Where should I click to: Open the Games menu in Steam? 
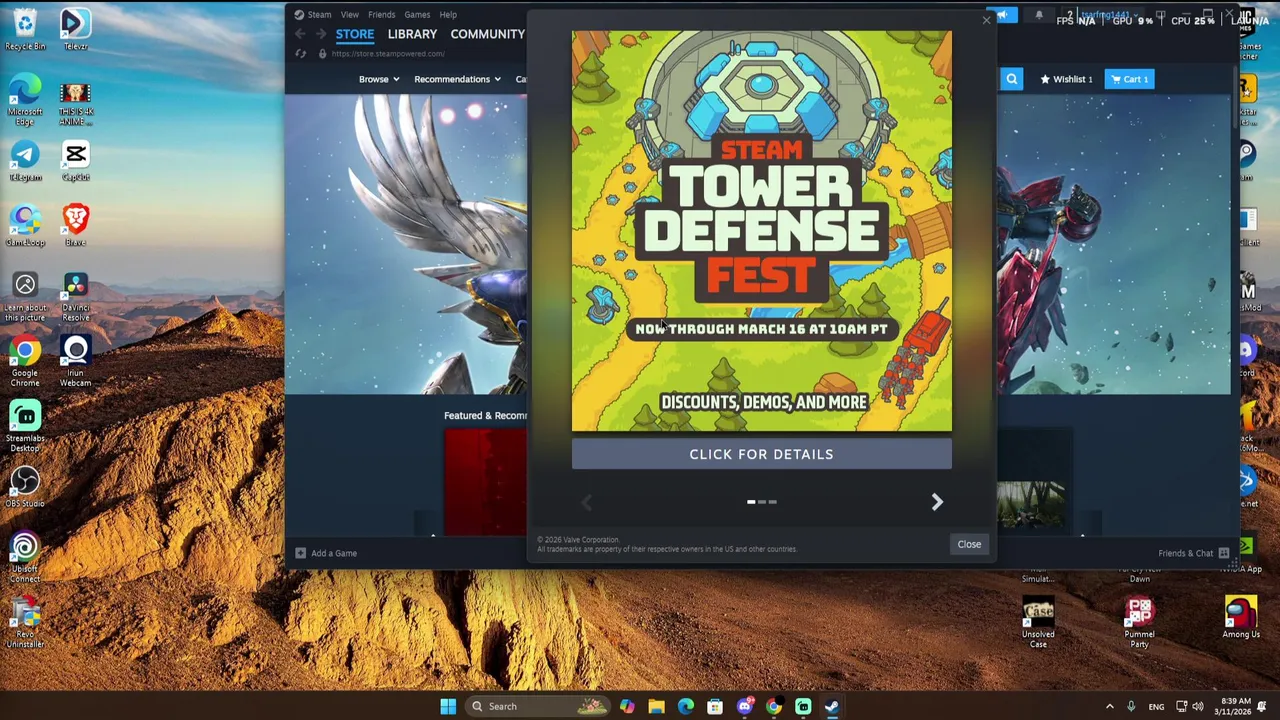[x=417, y=15]
